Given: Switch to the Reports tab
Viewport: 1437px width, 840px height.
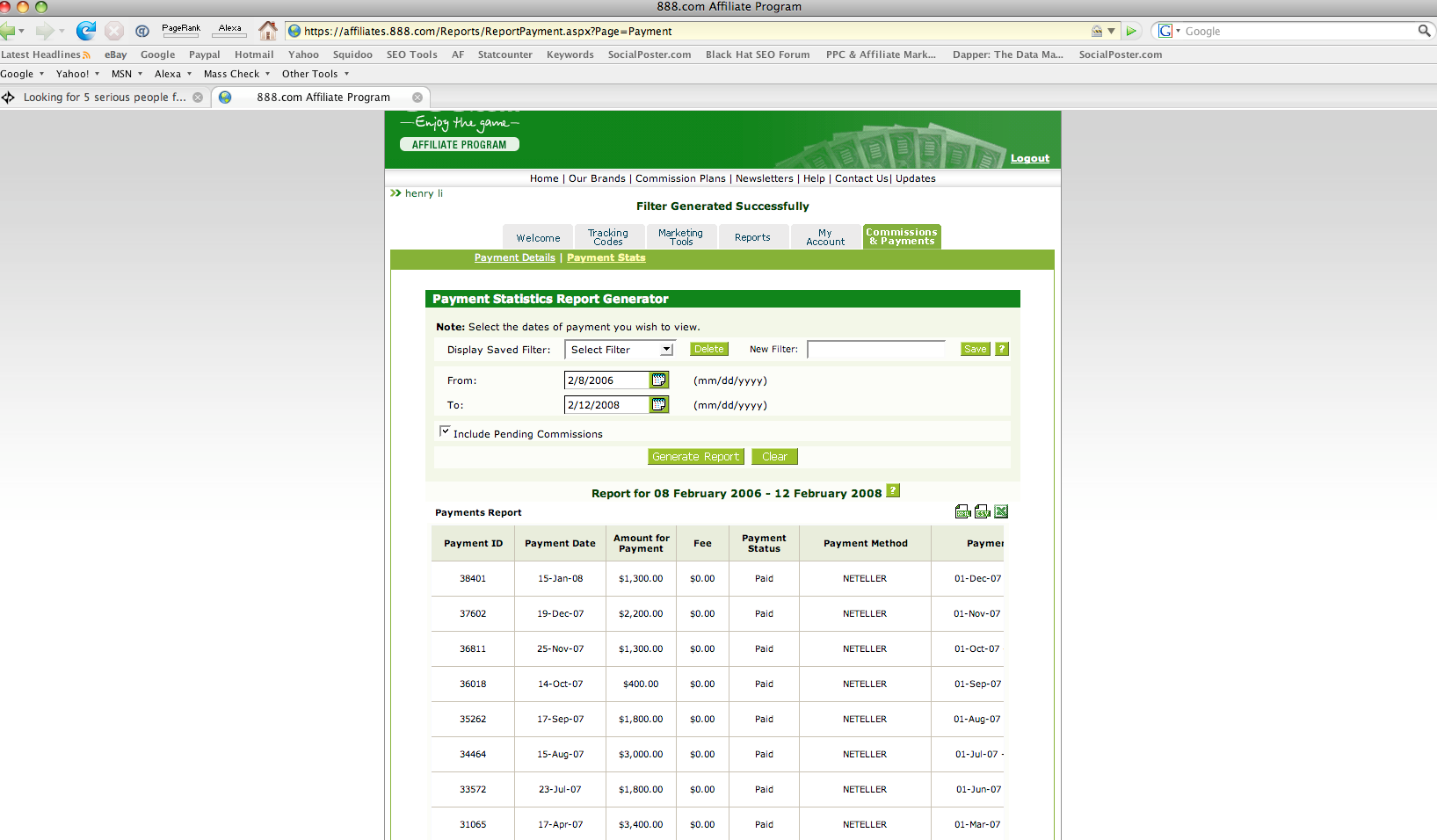Looking at the screenshot, I should pos(752,238).
